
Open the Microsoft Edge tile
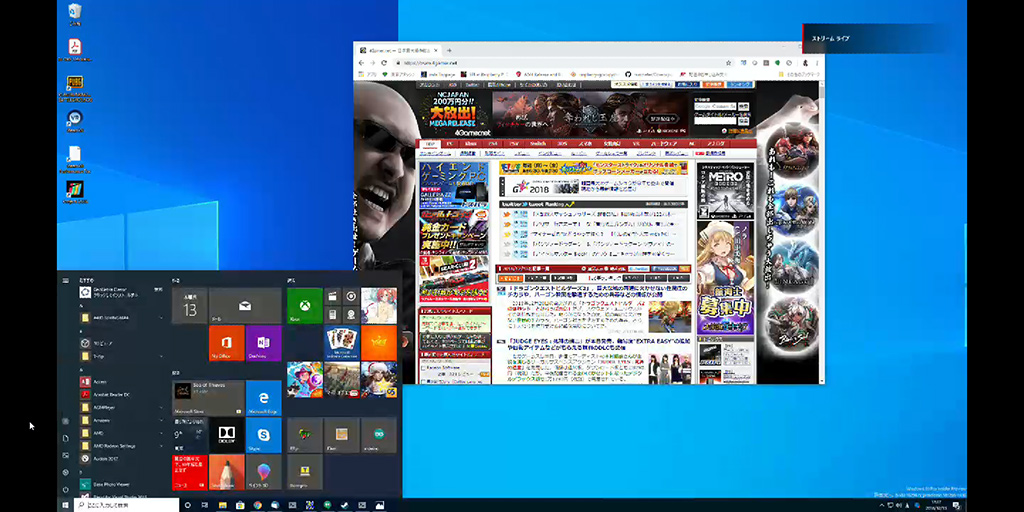[x=264, y=398]
